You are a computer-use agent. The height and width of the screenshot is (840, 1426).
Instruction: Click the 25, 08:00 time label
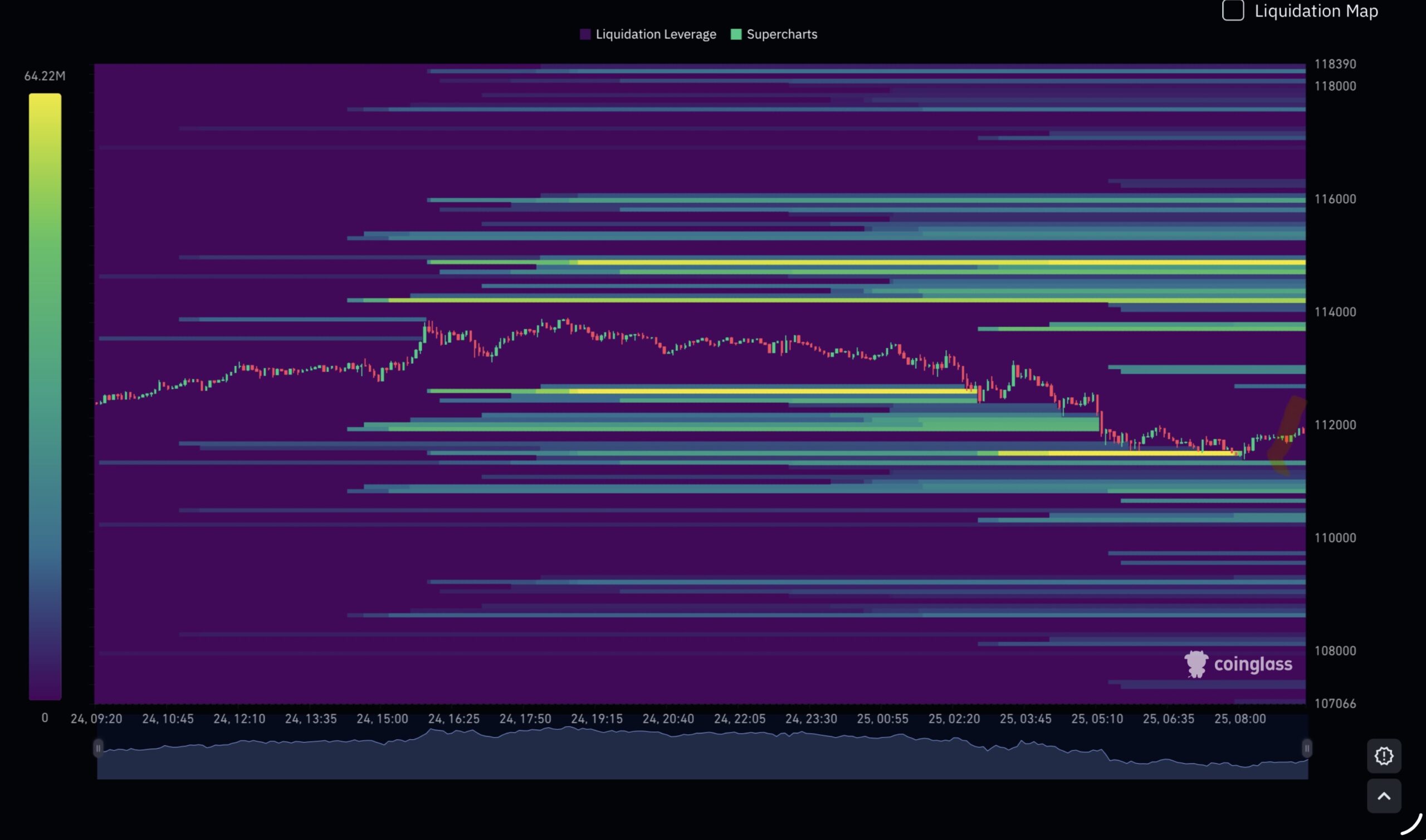[x=1240, y=719]
